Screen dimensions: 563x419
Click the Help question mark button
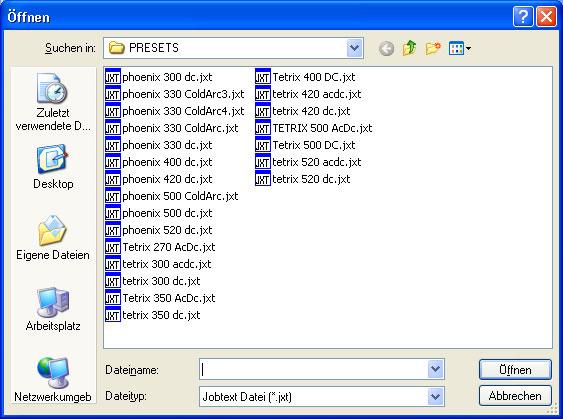523,17
